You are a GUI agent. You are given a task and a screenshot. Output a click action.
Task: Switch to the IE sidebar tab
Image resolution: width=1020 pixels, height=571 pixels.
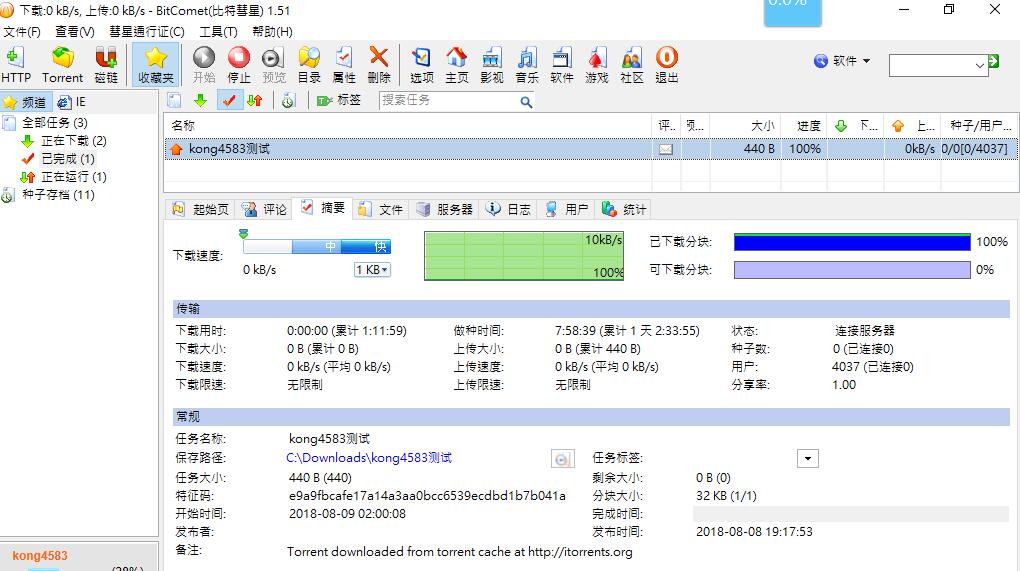(72, 102)
